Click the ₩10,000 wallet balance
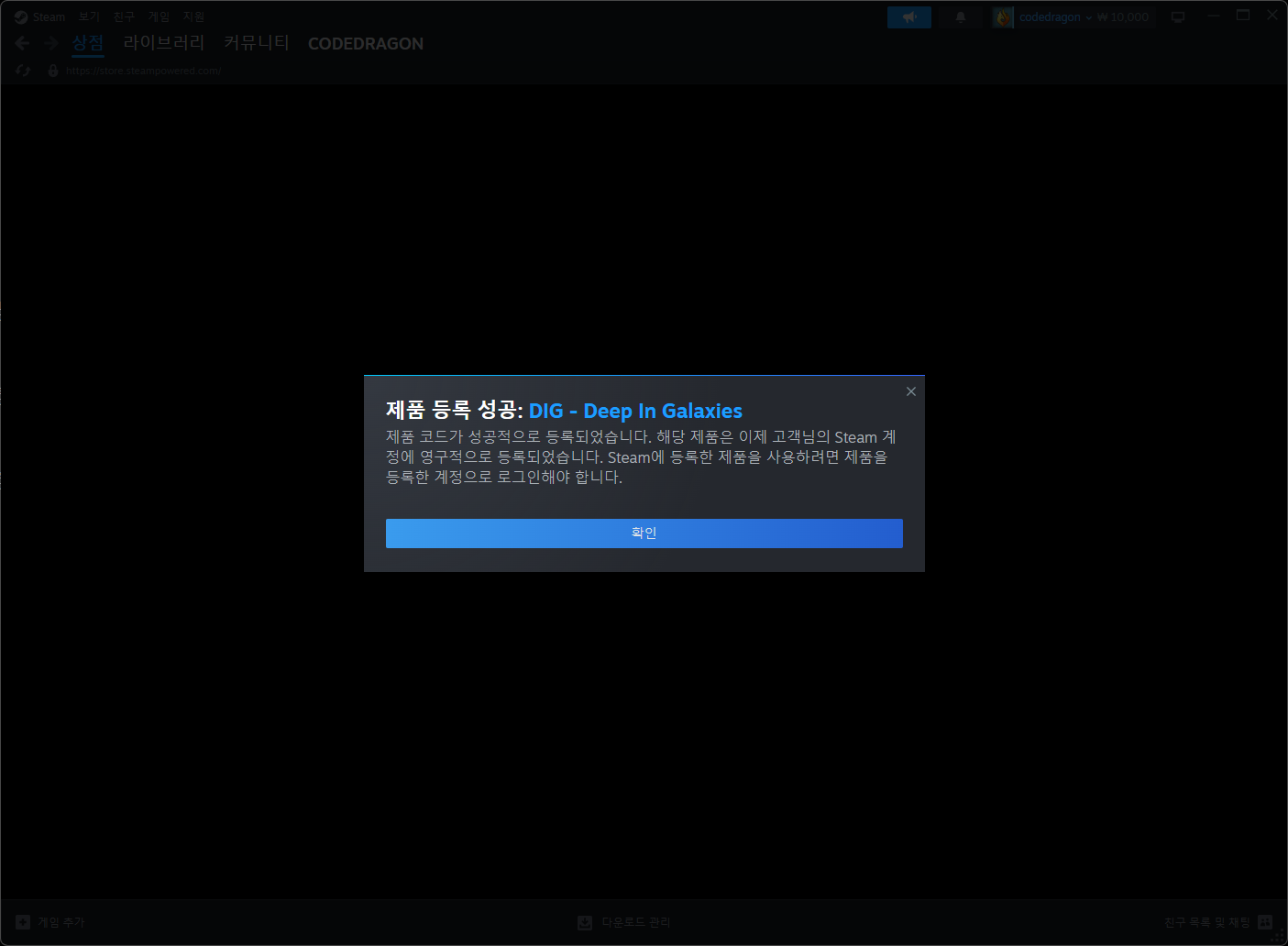 [x=1123, y=17]
